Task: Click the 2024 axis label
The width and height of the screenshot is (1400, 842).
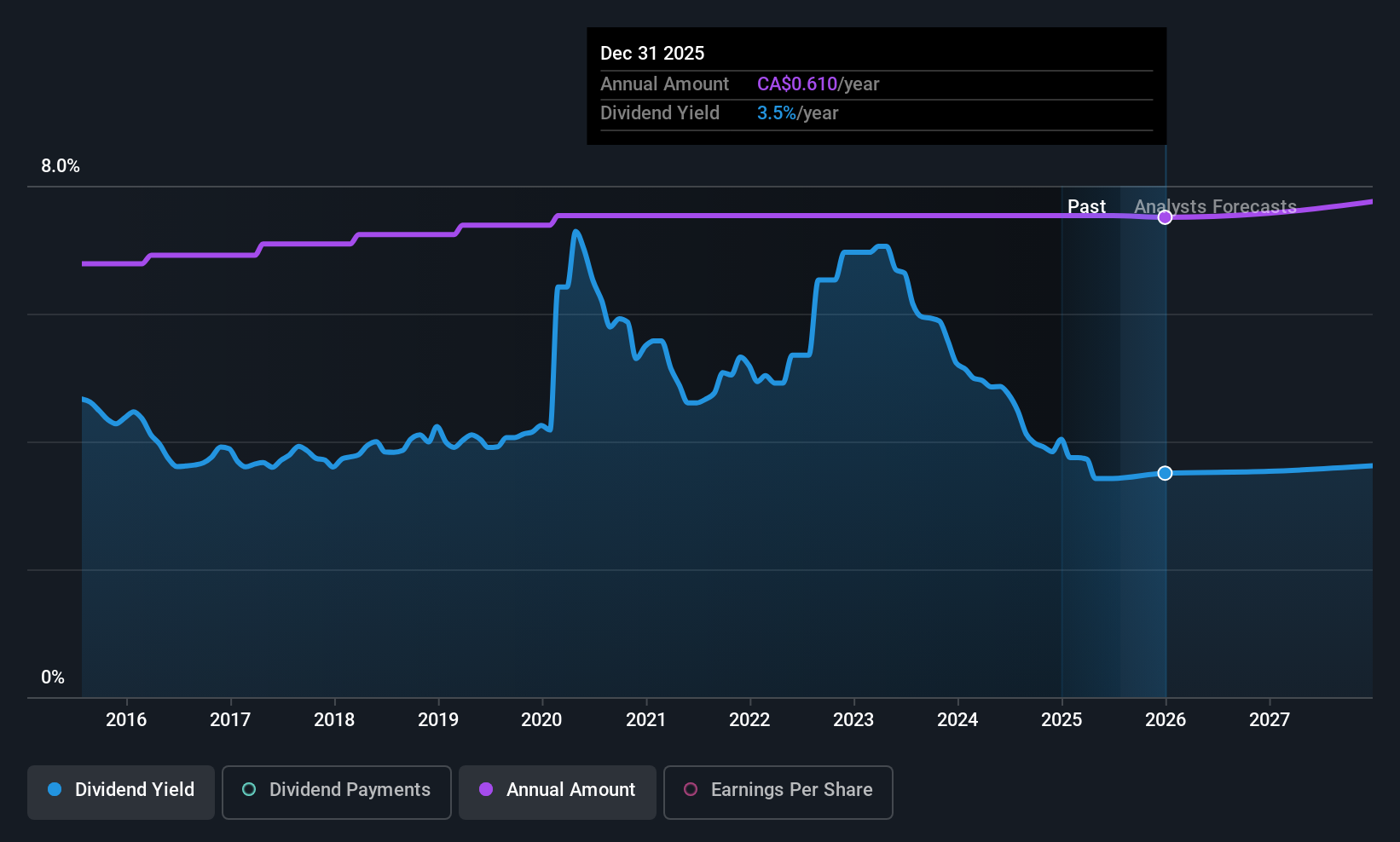Action: click(x=957, y=719)
